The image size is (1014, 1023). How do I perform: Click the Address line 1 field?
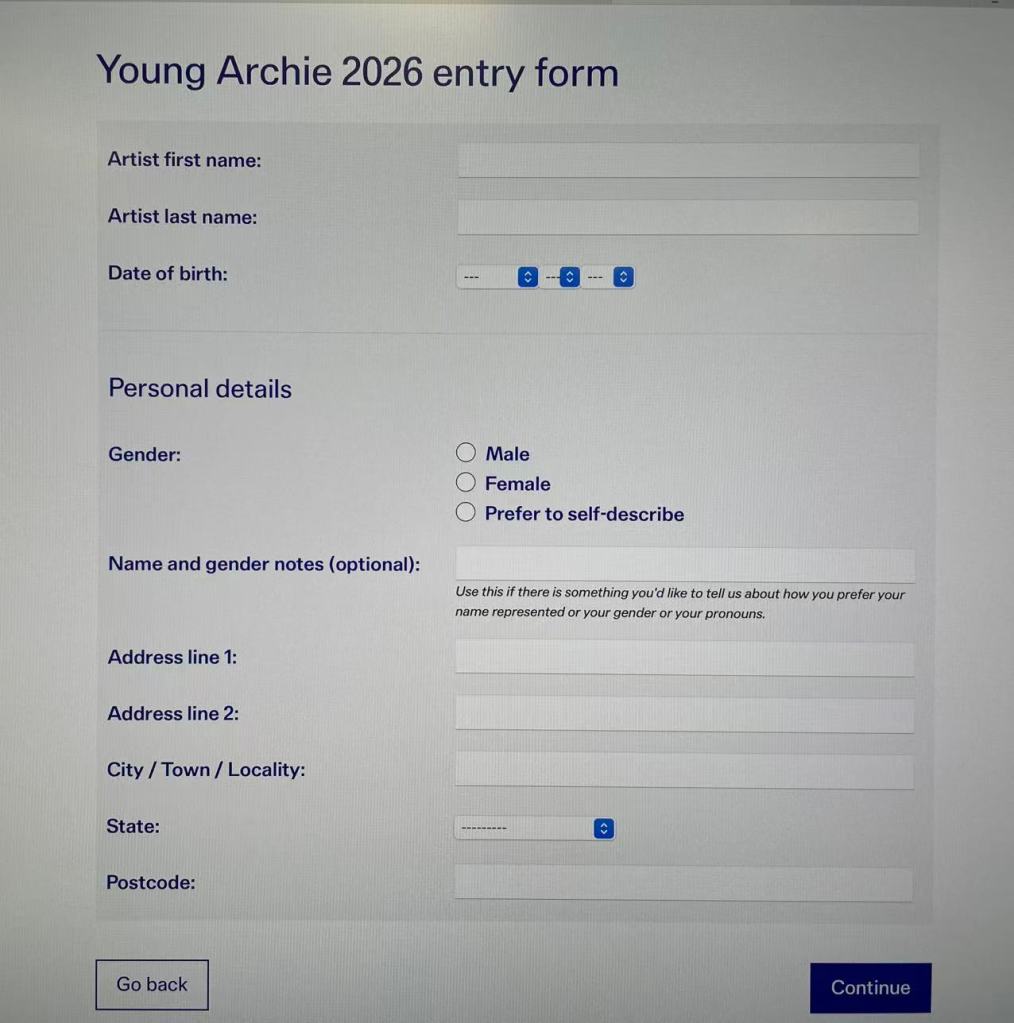click(x=685, y=658)
